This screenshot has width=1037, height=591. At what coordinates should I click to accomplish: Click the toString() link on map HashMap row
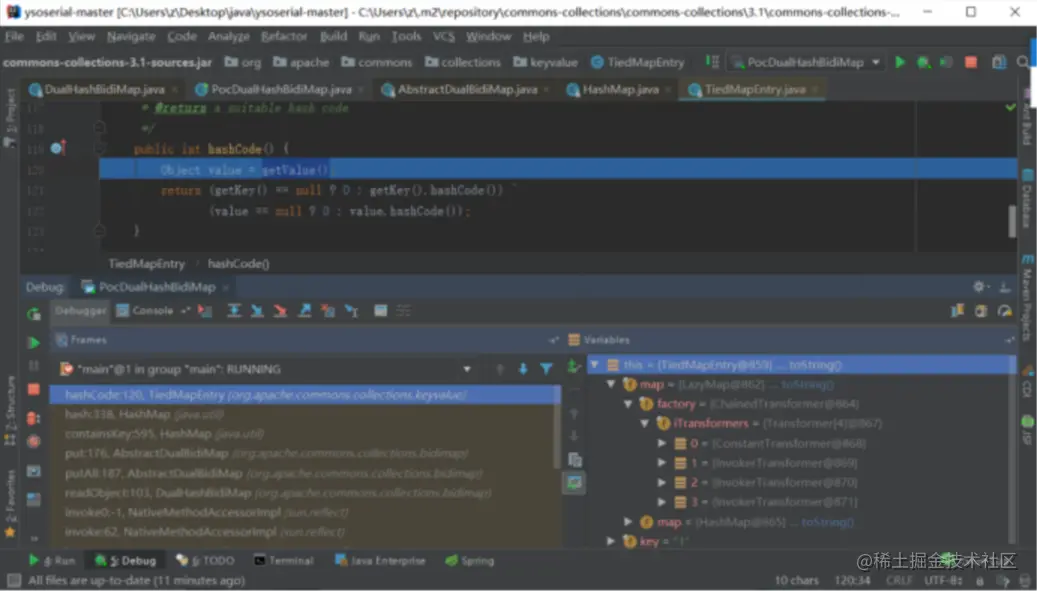click(827, 522)
